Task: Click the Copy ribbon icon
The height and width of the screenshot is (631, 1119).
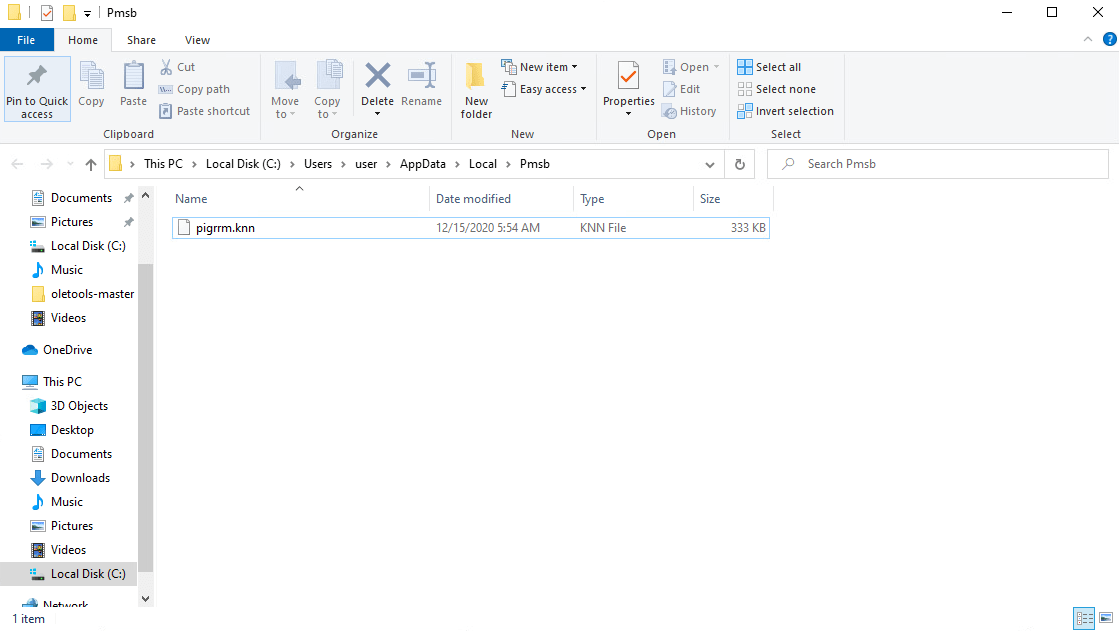Action: [x=91, y=77]
